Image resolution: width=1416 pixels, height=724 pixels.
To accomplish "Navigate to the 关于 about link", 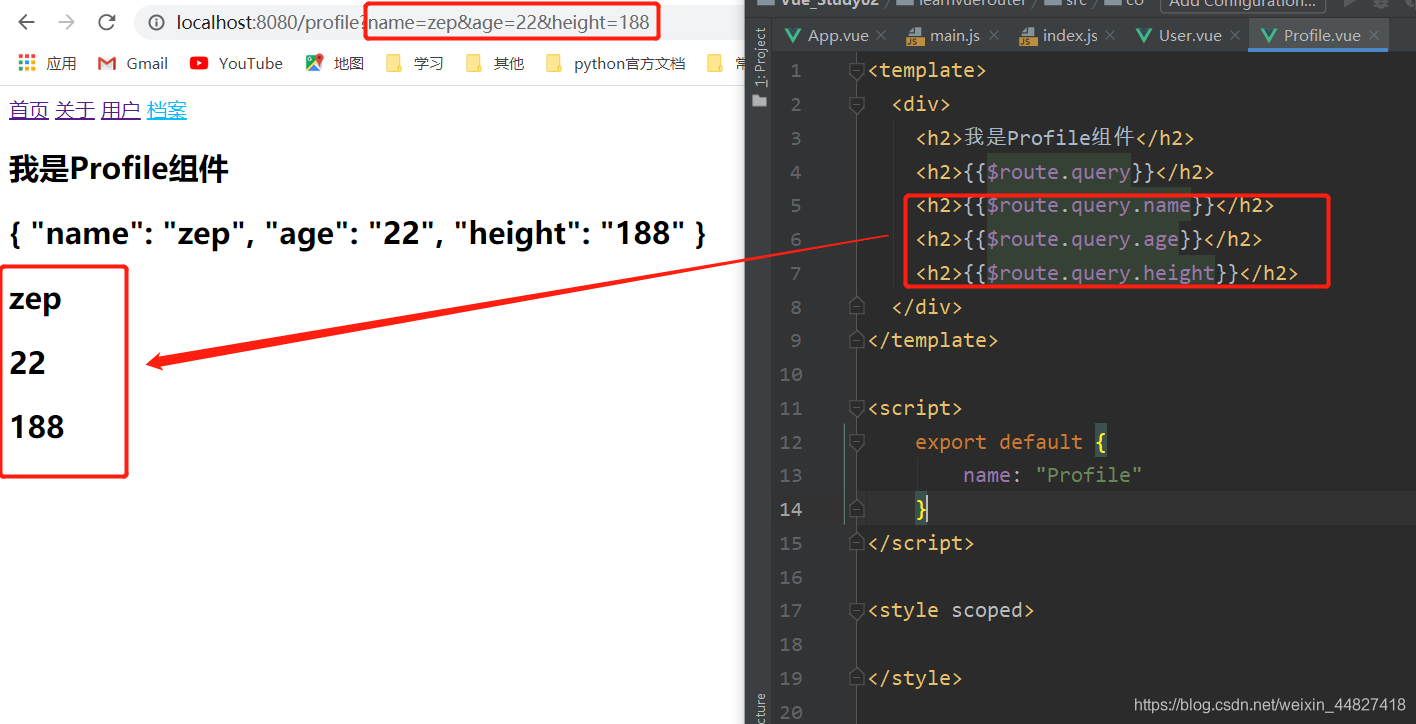I will [x=75, y=110].
